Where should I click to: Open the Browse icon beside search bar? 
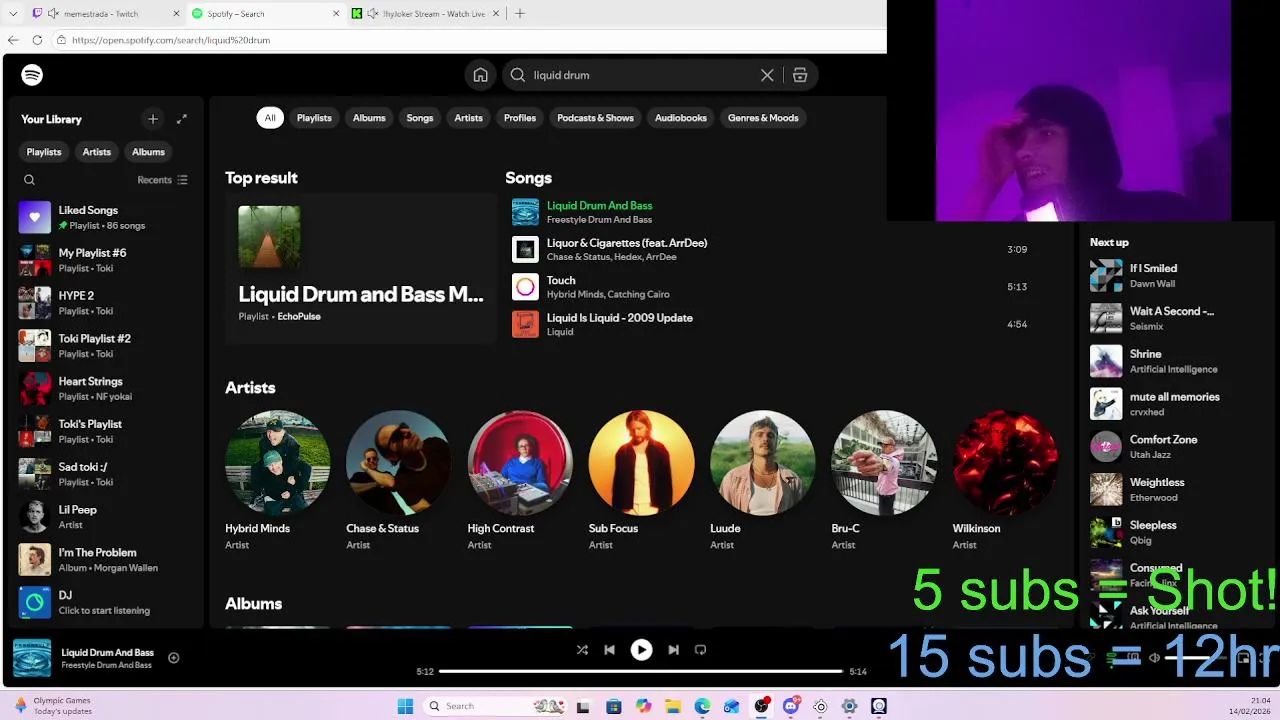pyautogui.click(x=800, y=75)
